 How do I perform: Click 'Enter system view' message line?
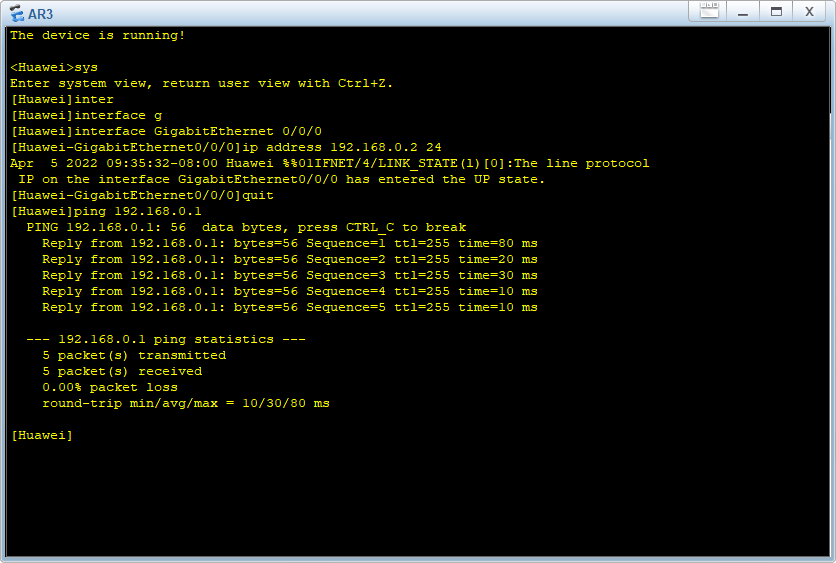201,84
